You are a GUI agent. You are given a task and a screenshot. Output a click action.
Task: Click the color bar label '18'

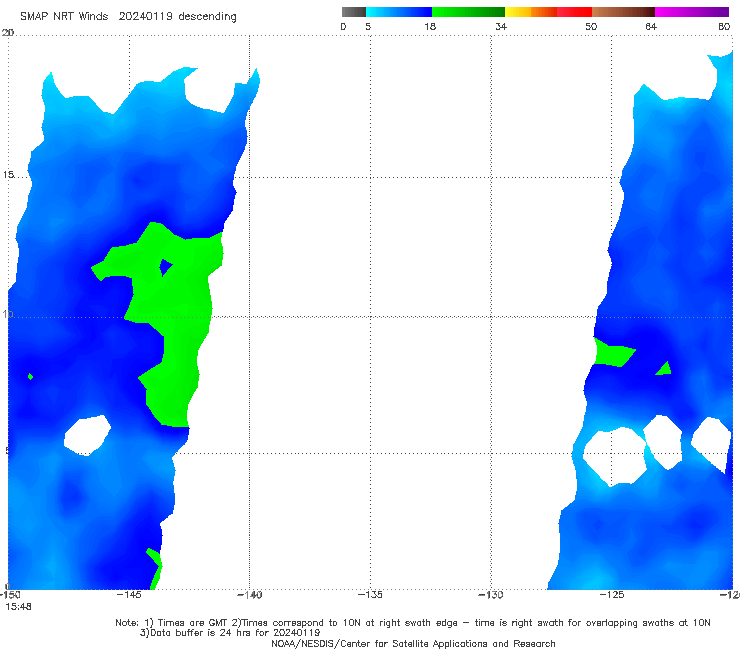pos(430,27)
